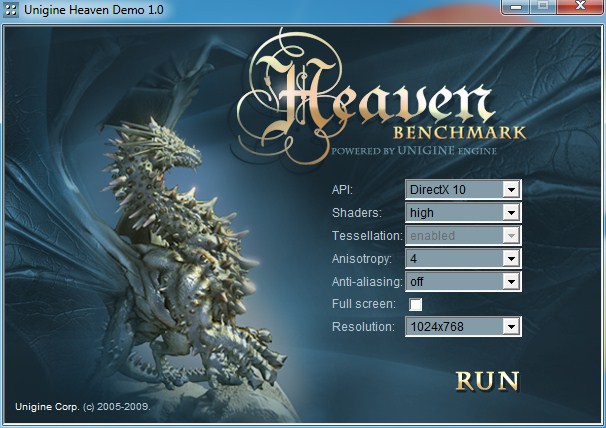Click the Unigine Corp. copyright text
Image resolution: width=606 pixels, height=428 pixels.
point(82,407)
